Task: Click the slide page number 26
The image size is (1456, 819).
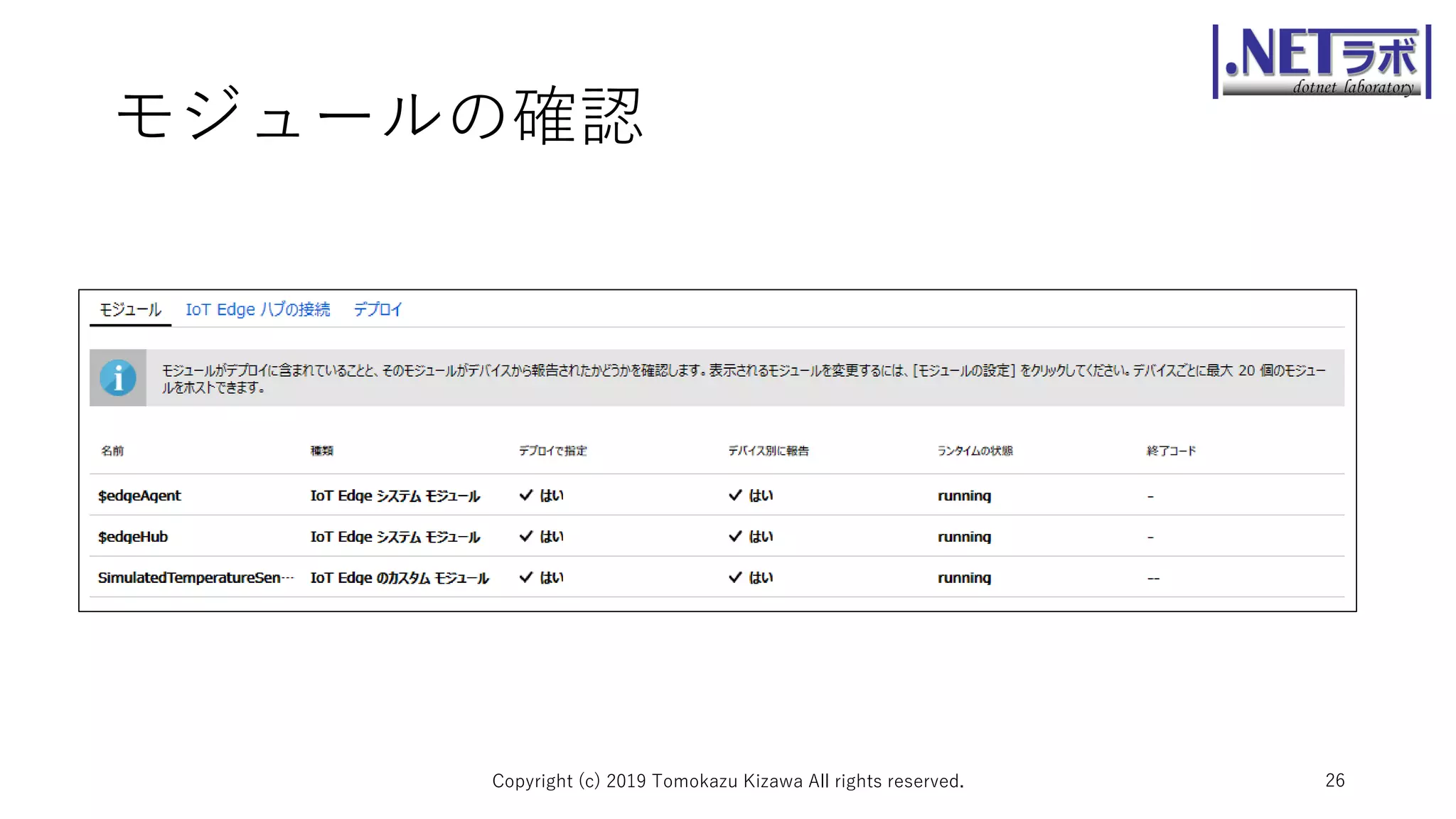Action: coord(1335,781)
